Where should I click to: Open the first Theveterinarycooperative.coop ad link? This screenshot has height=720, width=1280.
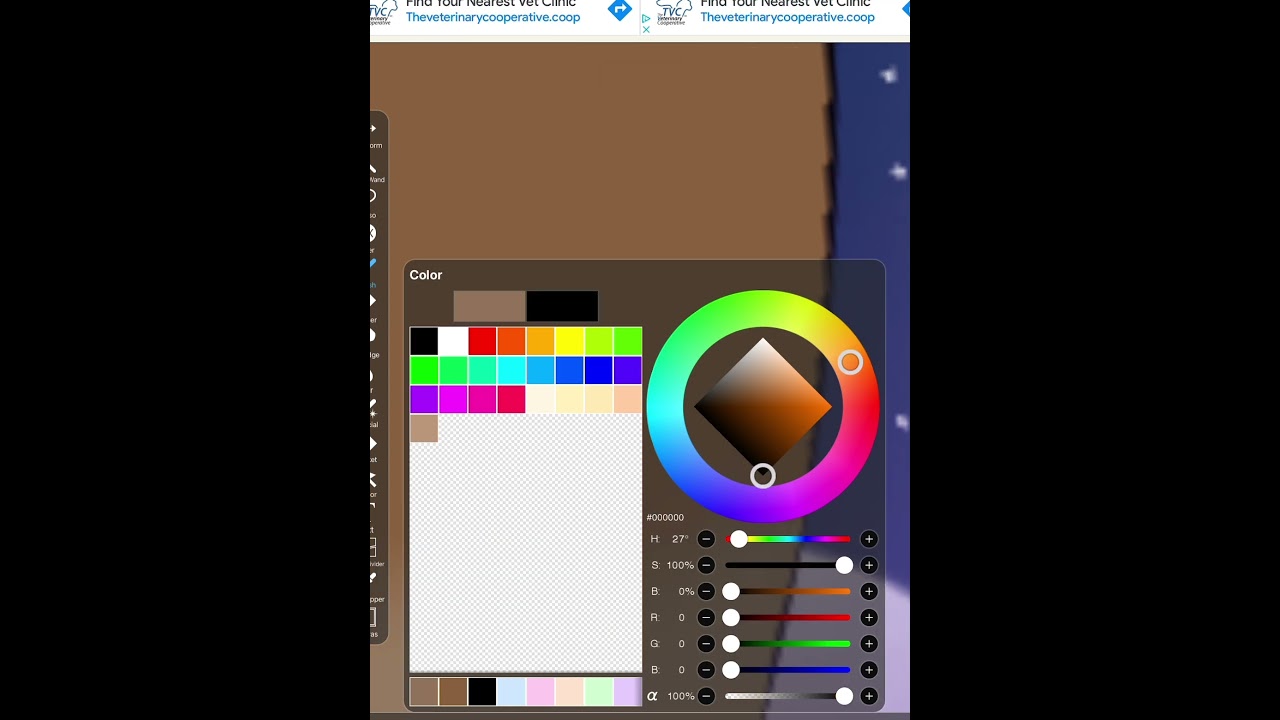[x=493, y=17]
